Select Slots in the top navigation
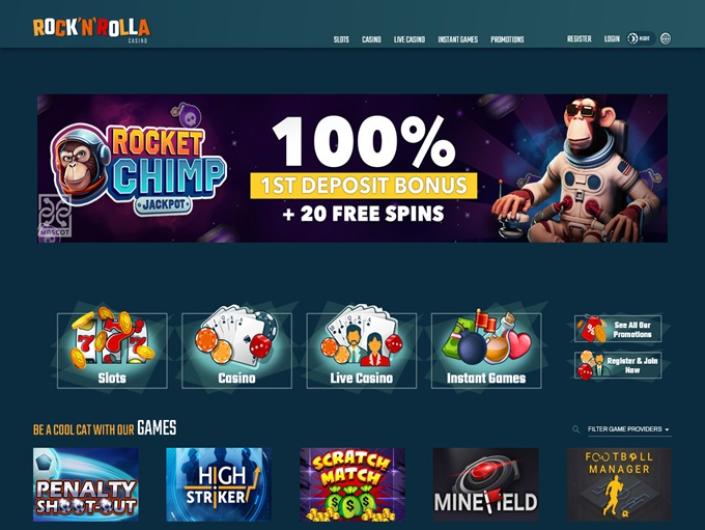Viewport: 705px width, 530px height. tap(341, 40)
